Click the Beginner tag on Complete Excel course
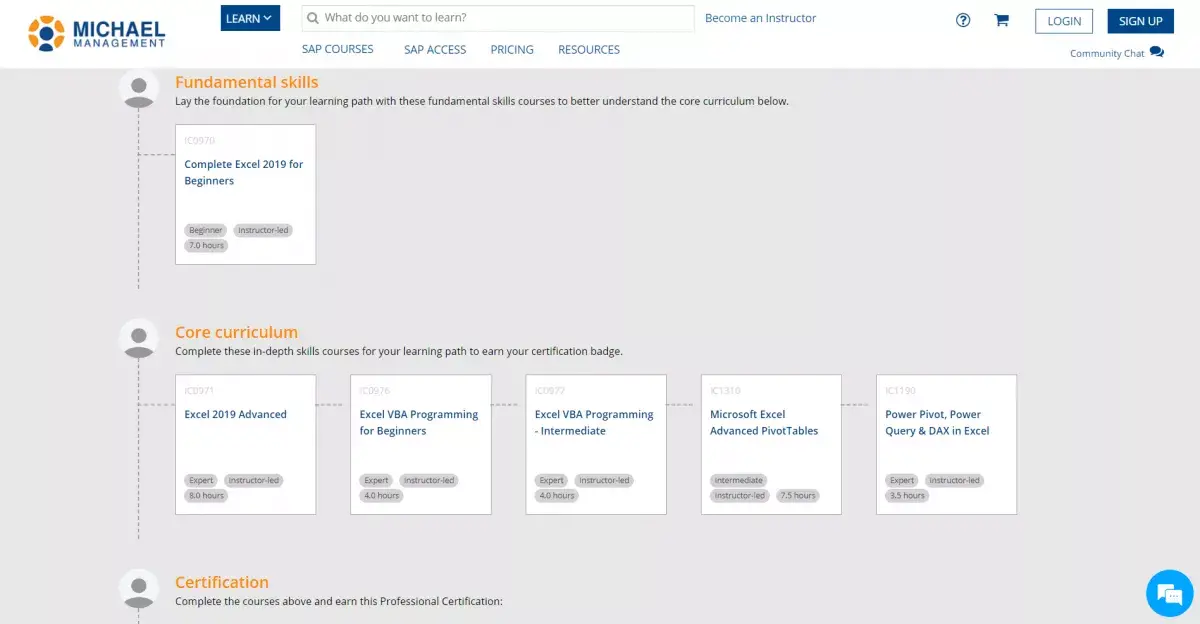Screen dimensions: 1200x624 pyautogui.click(x=206, y=230)
